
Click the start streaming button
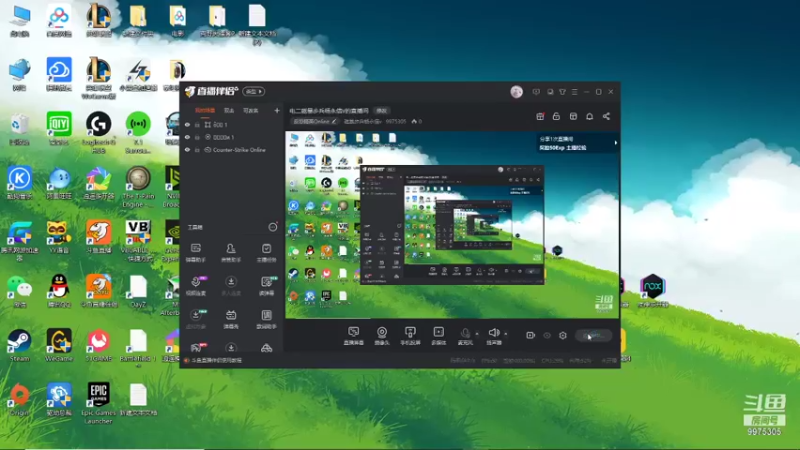pyautogui.click(x=593, y=335)
